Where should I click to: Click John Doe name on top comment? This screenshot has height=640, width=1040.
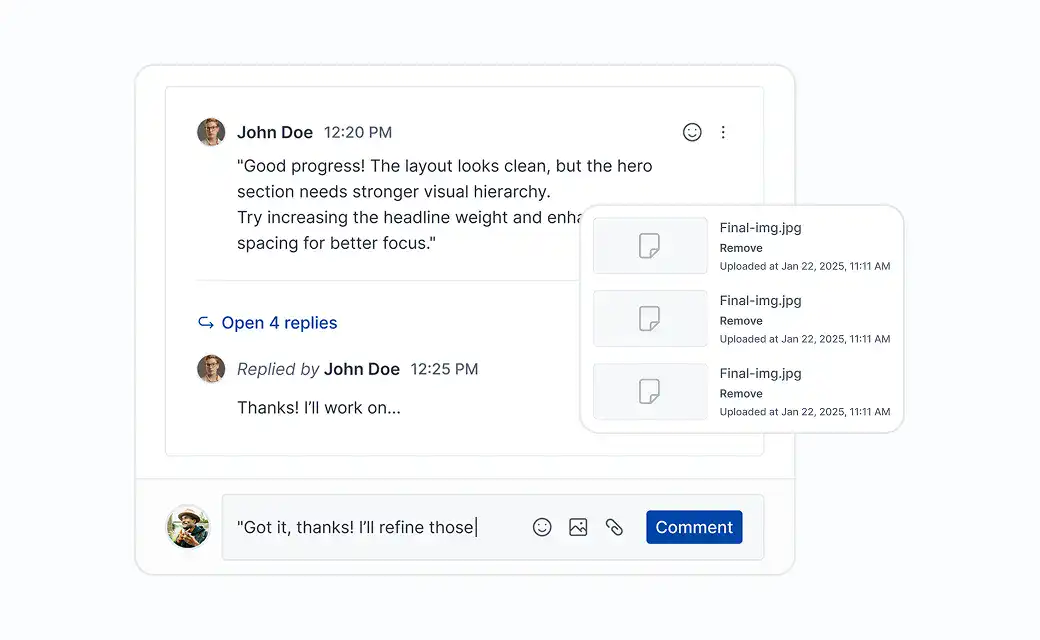275,132
